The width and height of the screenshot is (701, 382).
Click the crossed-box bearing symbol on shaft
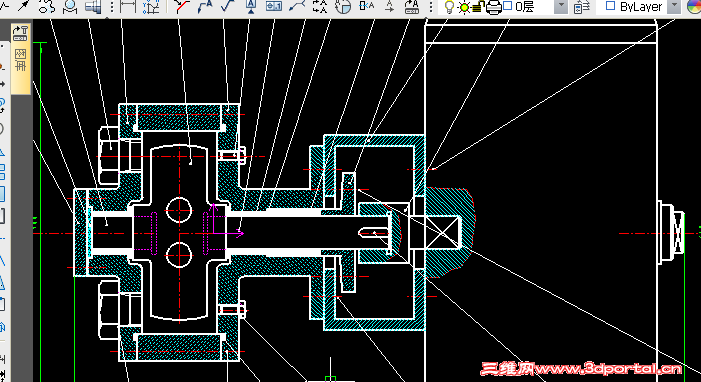pos(442,232)
